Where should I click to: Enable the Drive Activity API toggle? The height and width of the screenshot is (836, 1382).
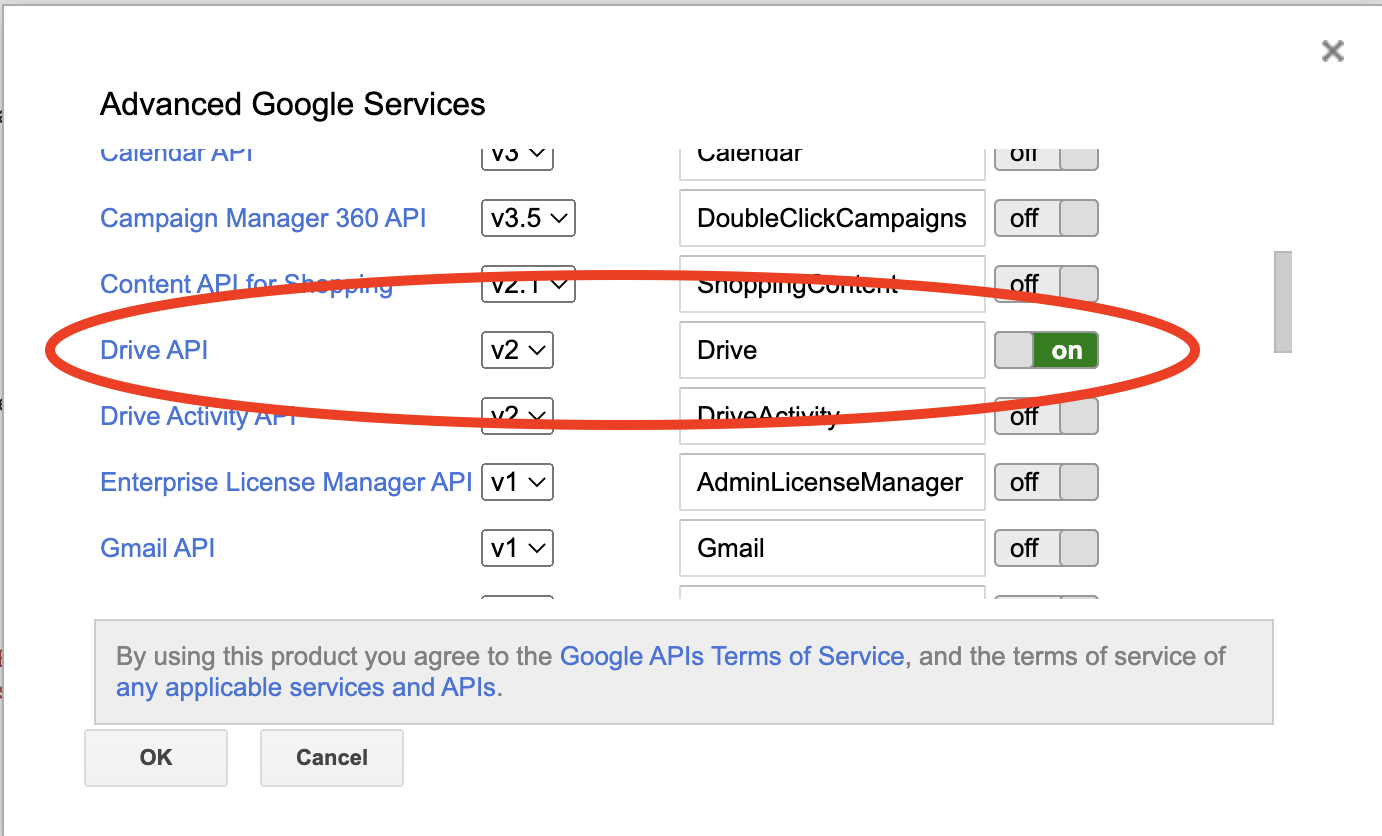pyautogui.click(x=1046, y=416)
